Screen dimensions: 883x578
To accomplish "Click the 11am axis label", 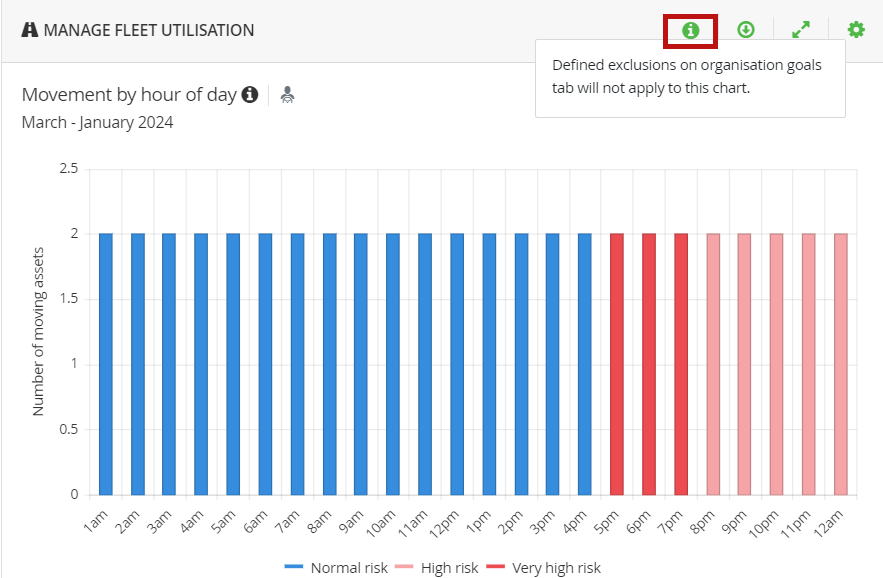I will click(x=413, y=522).
